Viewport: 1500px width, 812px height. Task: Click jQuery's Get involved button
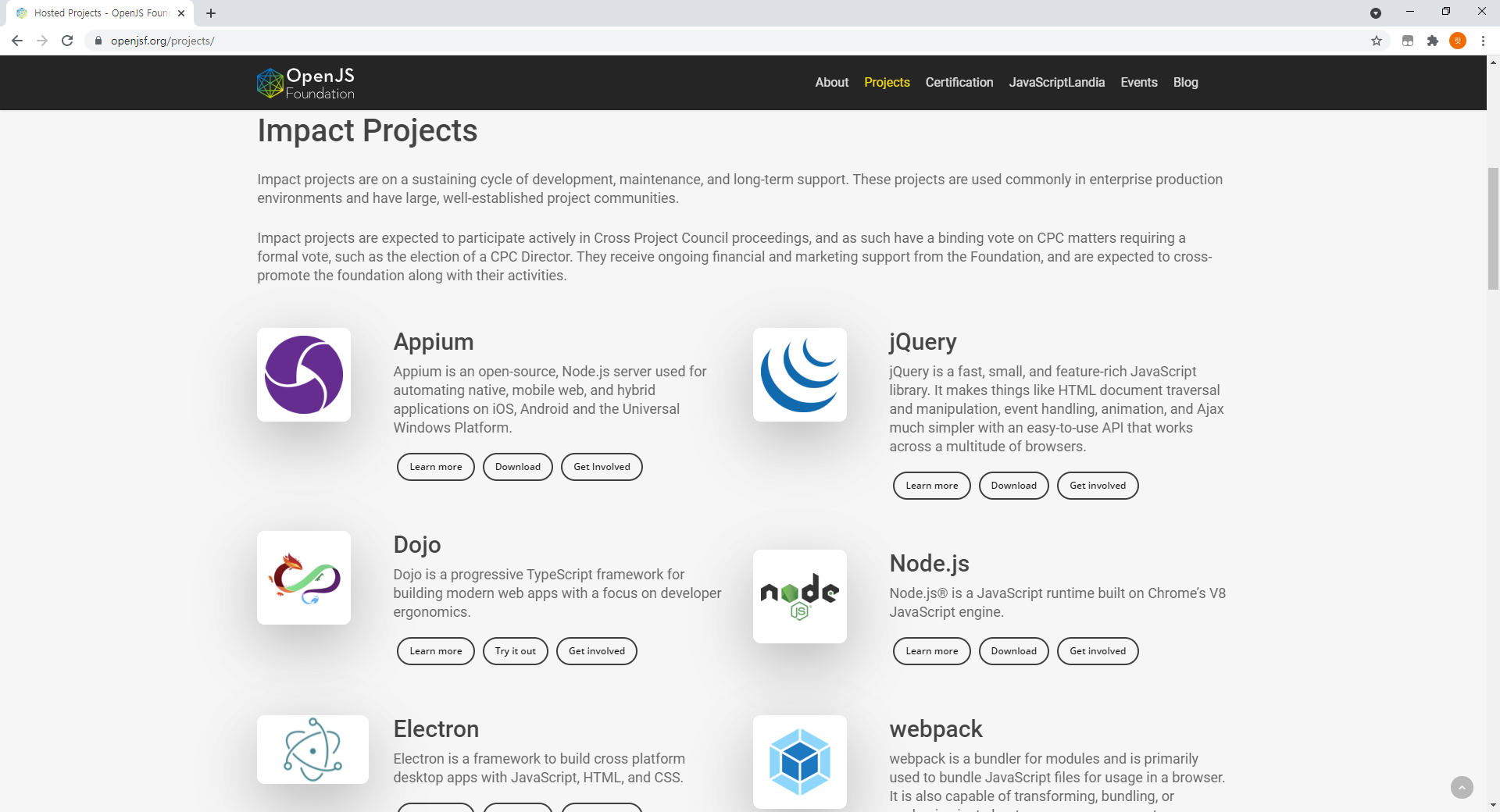(x=1098, y=486)
